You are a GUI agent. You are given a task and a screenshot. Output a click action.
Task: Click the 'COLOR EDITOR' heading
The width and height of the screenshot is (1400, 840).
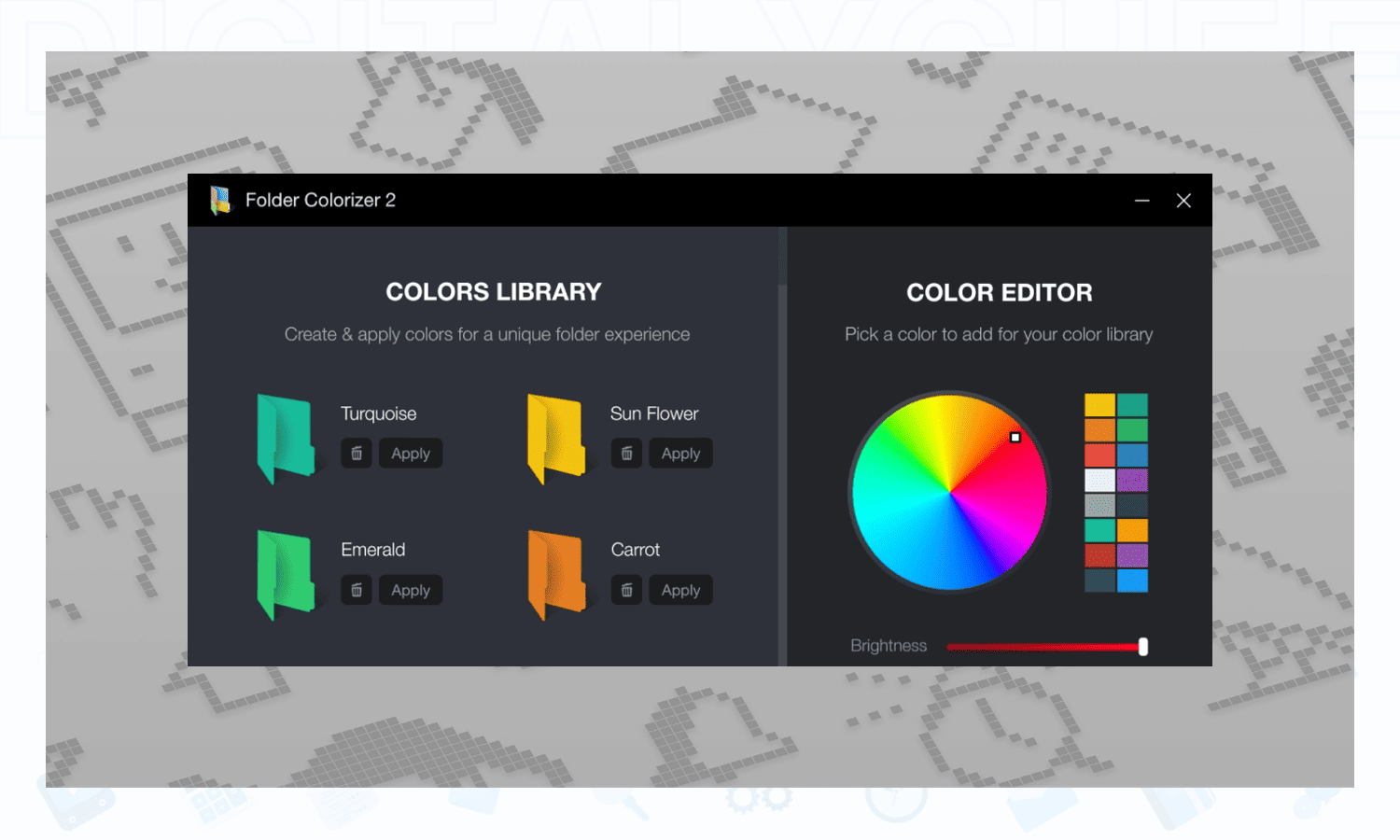(1000, 293)
